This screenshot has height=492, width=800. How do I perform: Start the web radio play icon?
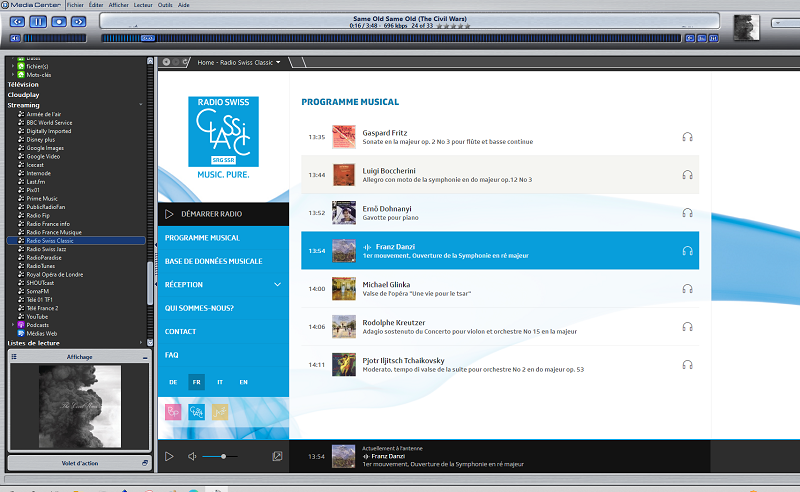coord(169,456)
